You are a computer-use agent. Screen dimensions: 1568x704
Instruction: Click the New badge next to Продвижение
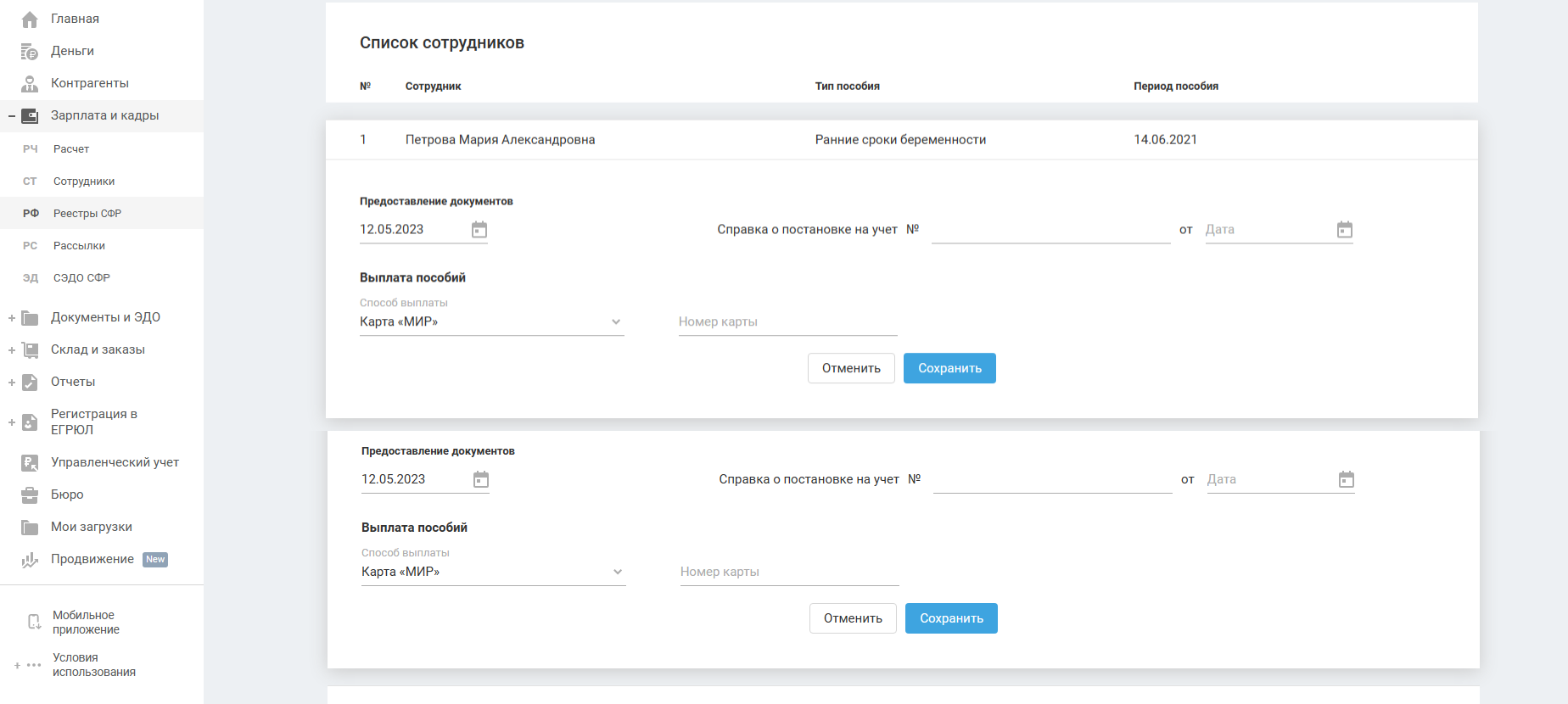pos(155,560)
